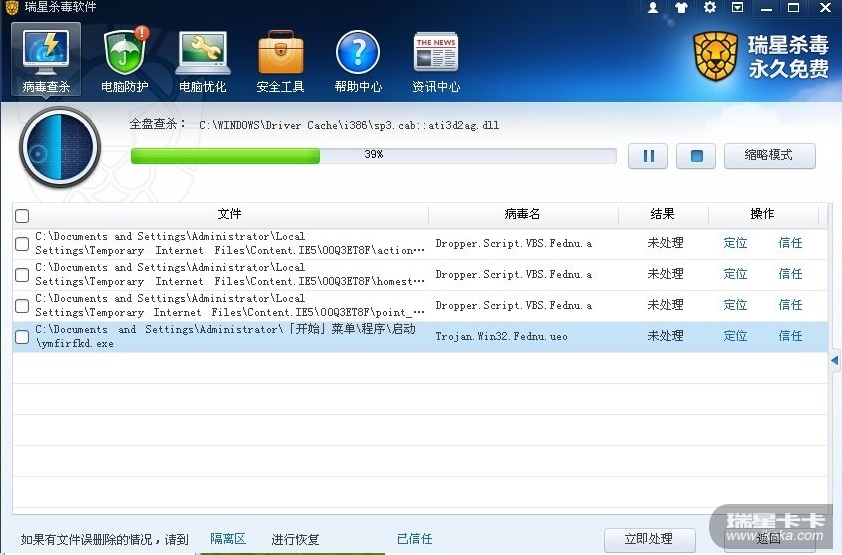Open the 病毒查杀 virus scan tab

pyautogui.click(x=46, y=60)
